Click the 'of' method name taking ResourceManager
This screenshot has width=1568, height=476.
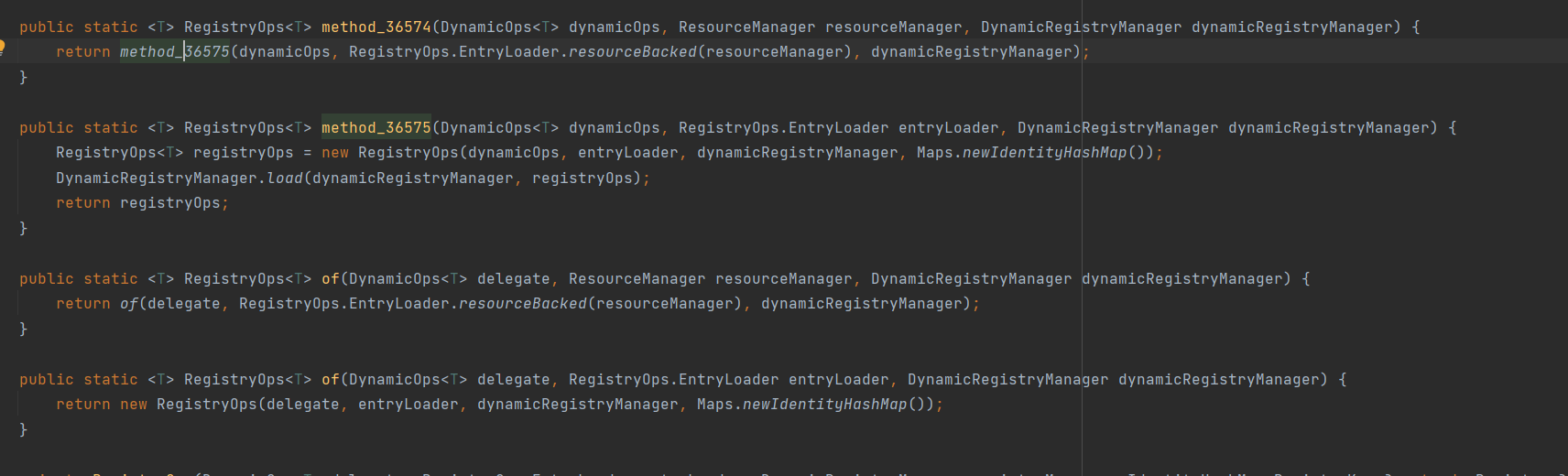pos(331,279)
